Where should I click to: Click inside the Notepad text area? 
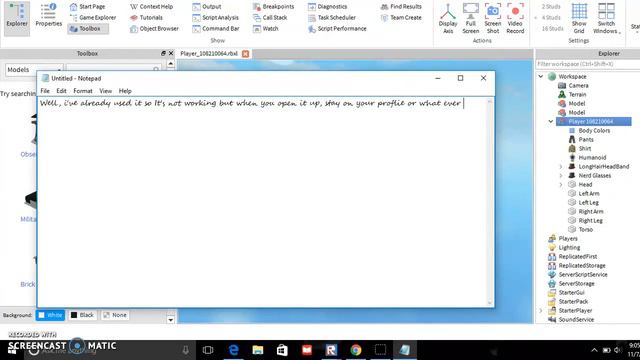pos(263,202)
